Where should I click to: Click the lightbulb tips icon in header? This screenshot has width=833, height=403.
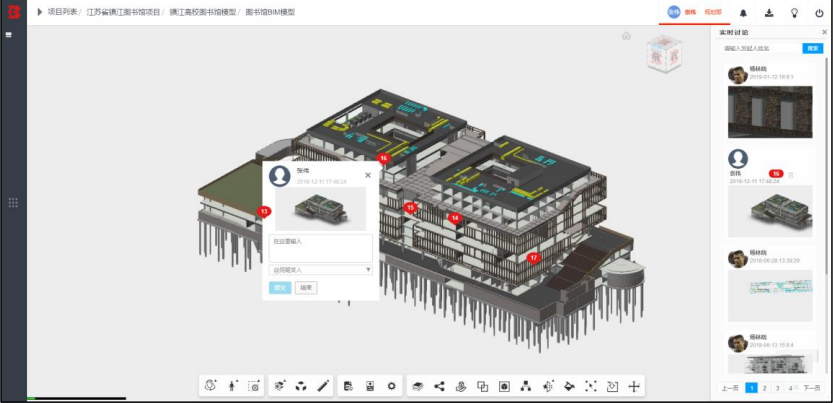pyautogui.click(x=794, y=13)
